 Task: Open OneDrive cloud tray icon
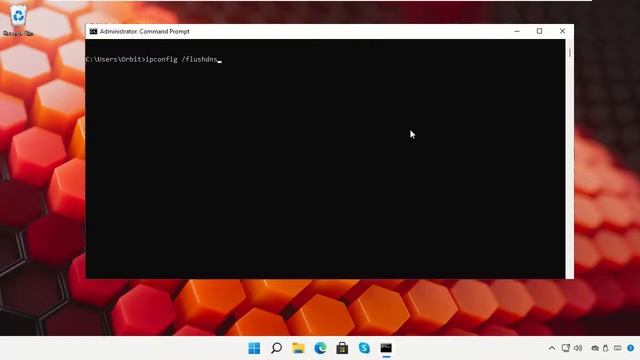(595, 348)
